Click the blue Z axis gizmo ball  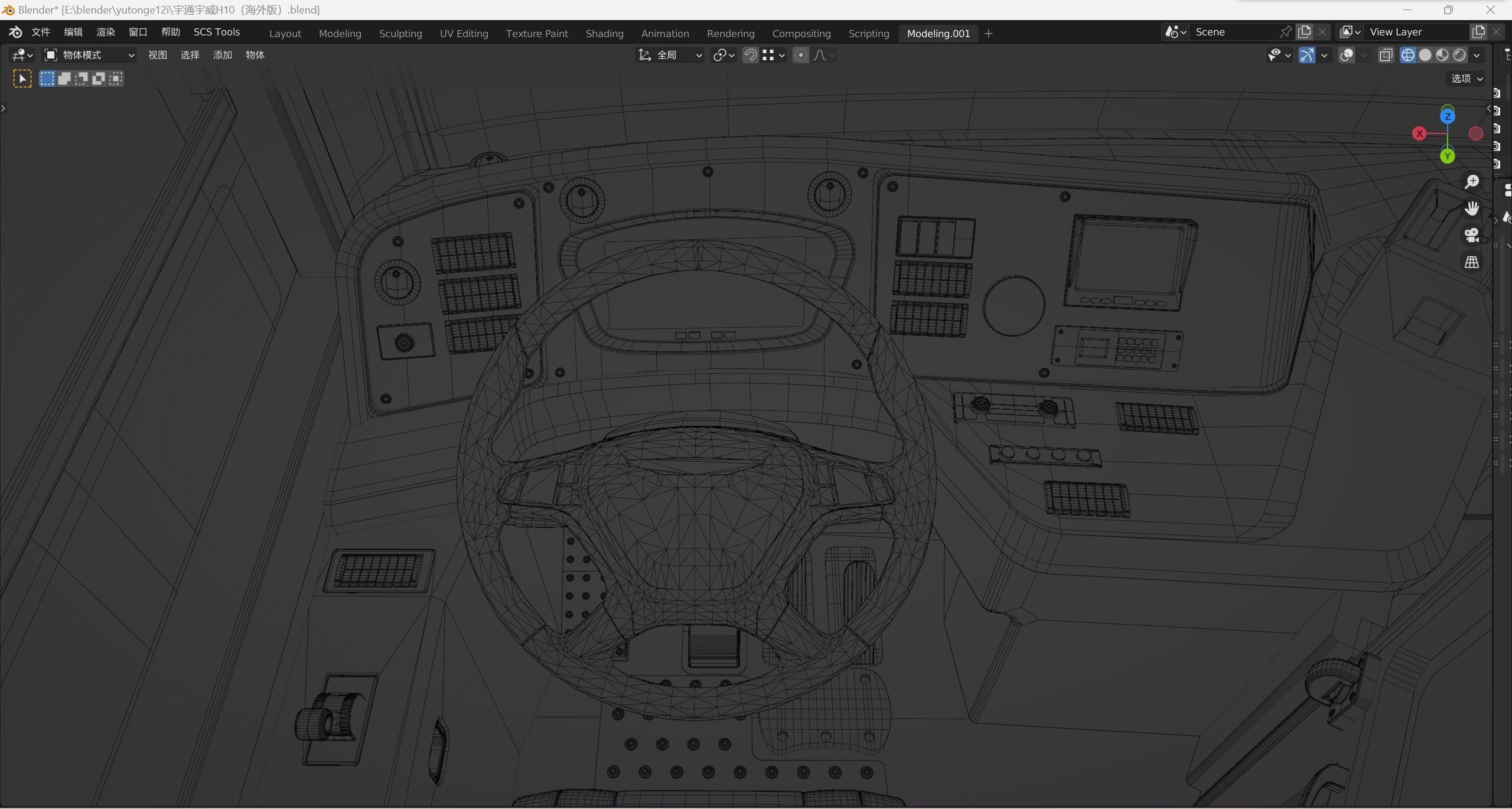coord(1447,116)
